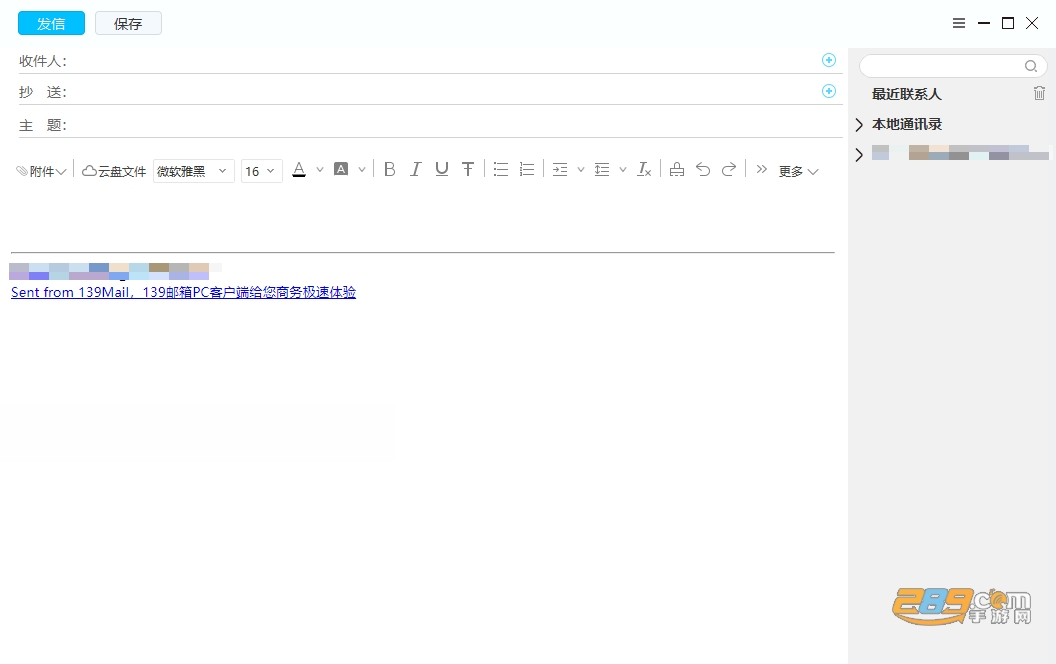Open the indent options arrow

click(581, 170)
